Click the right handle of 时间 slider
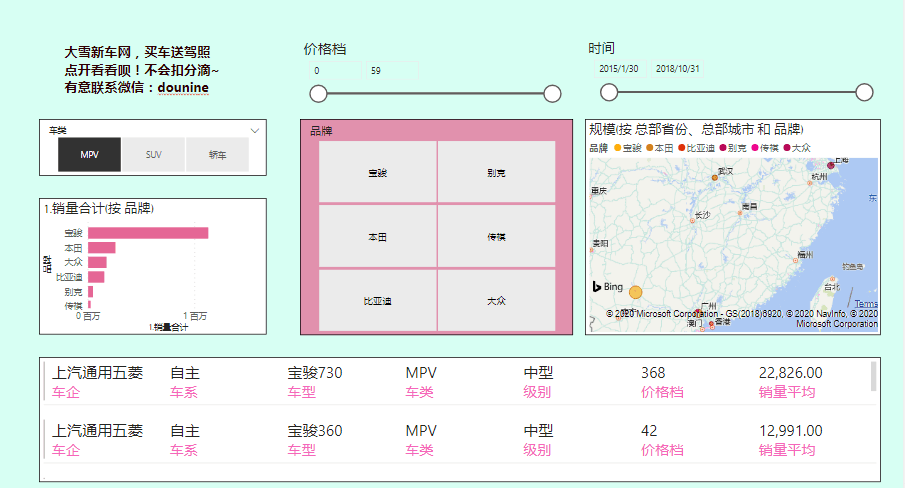 pos(864,92)
